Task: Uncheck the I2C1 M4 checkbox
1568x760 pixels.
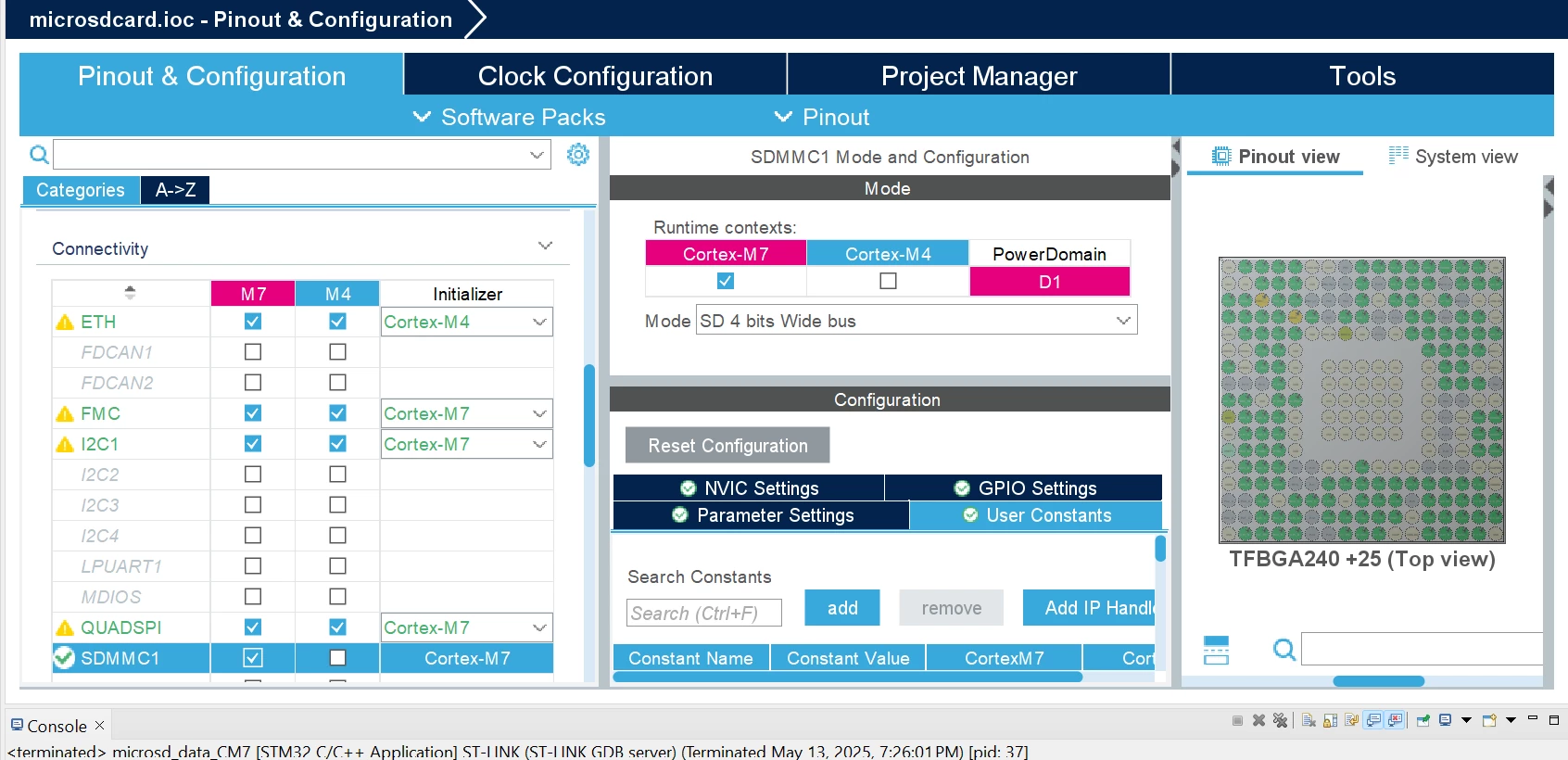Action: click(337, 444)
